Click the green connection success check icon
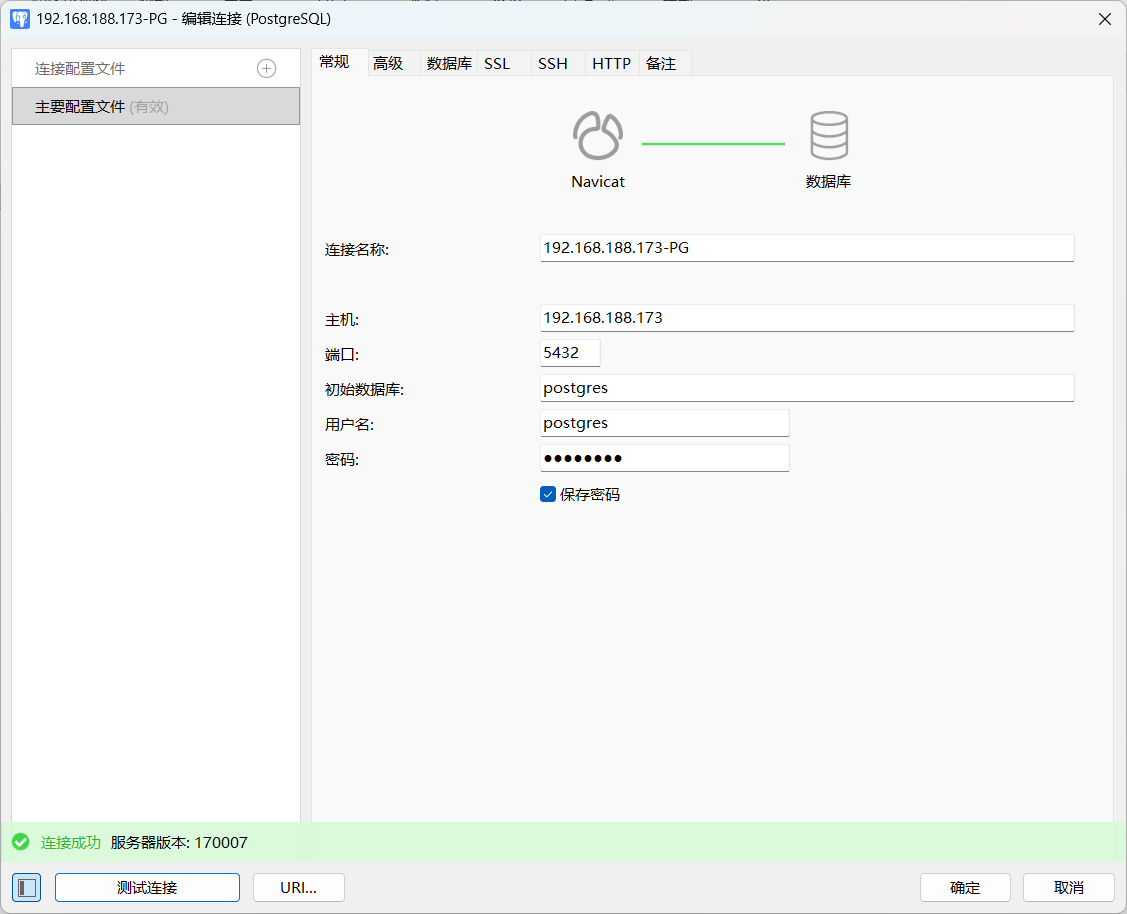This screenshot has width=1127, height=914. [x=21, y=842]
